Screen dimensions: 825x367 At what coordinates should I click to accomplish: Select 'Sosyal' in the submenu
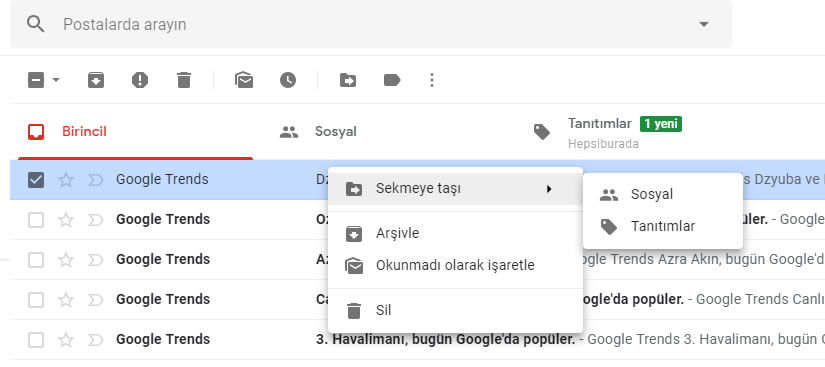pos(663,195)
